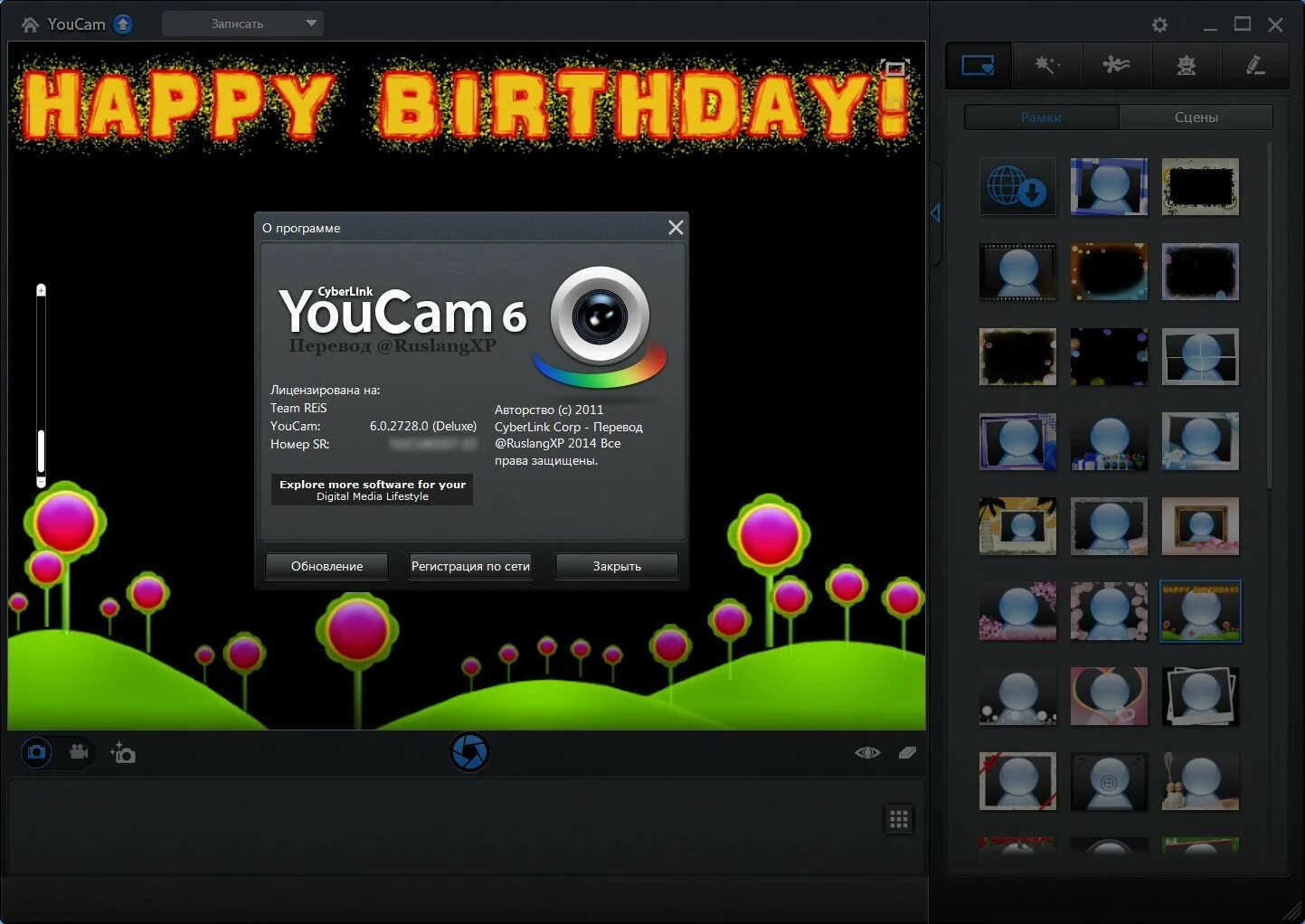Open the Записать dropdown
The image size is (1305, 924).
[242, 24]
